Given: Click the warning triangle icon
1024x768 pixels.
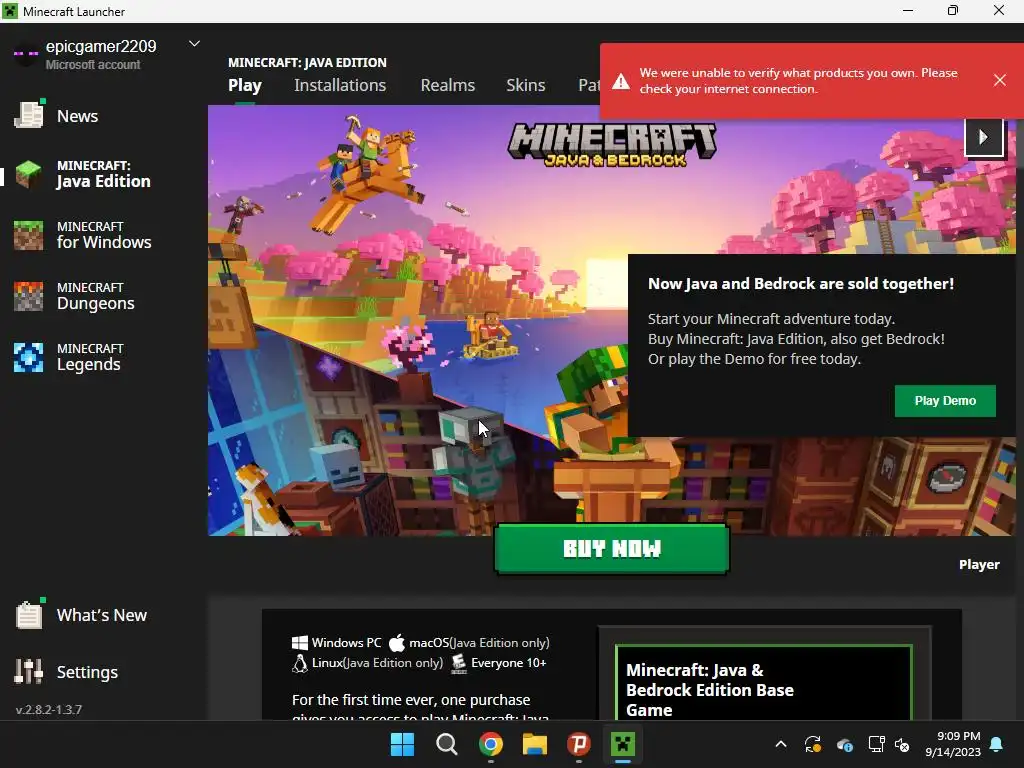Looking at the screenshot, I should 620,81.
